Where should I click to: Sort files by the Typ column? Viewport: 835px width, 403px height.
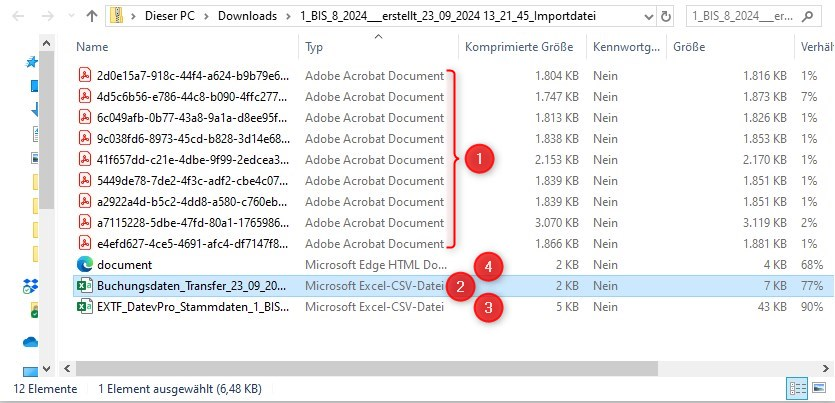[x=314, y=47]
